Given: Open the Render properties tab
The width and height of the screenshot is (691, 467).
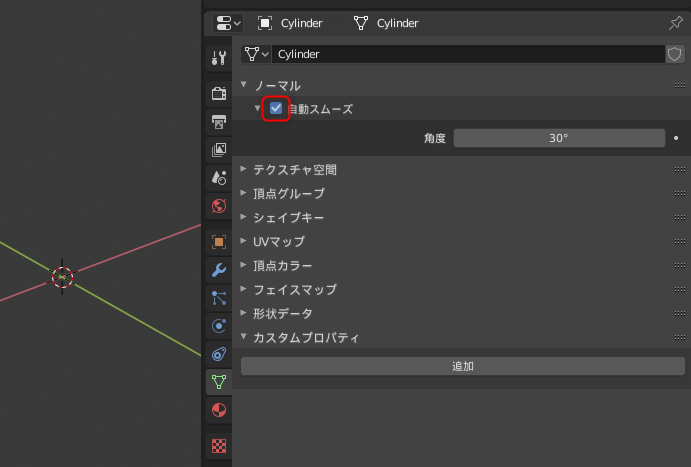Looking at the screenshot, I should 219,93.
